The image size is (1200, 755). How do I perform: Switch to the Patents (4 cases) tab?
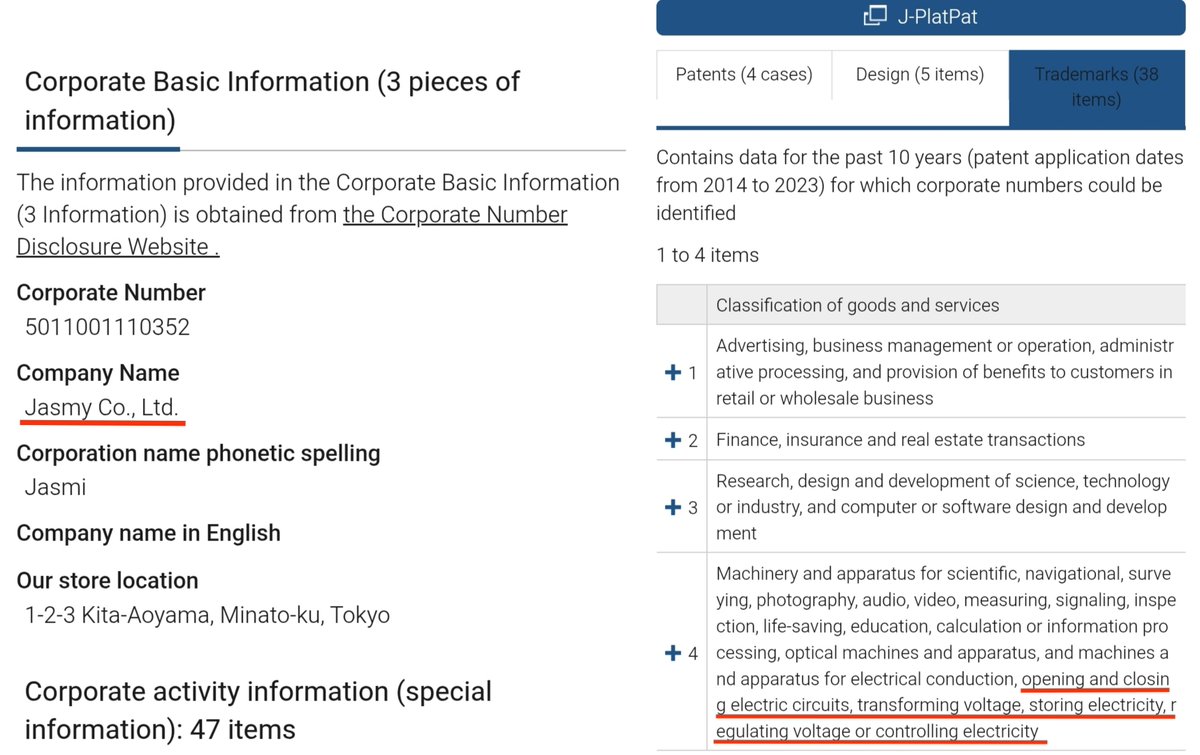tap(744, 75)
